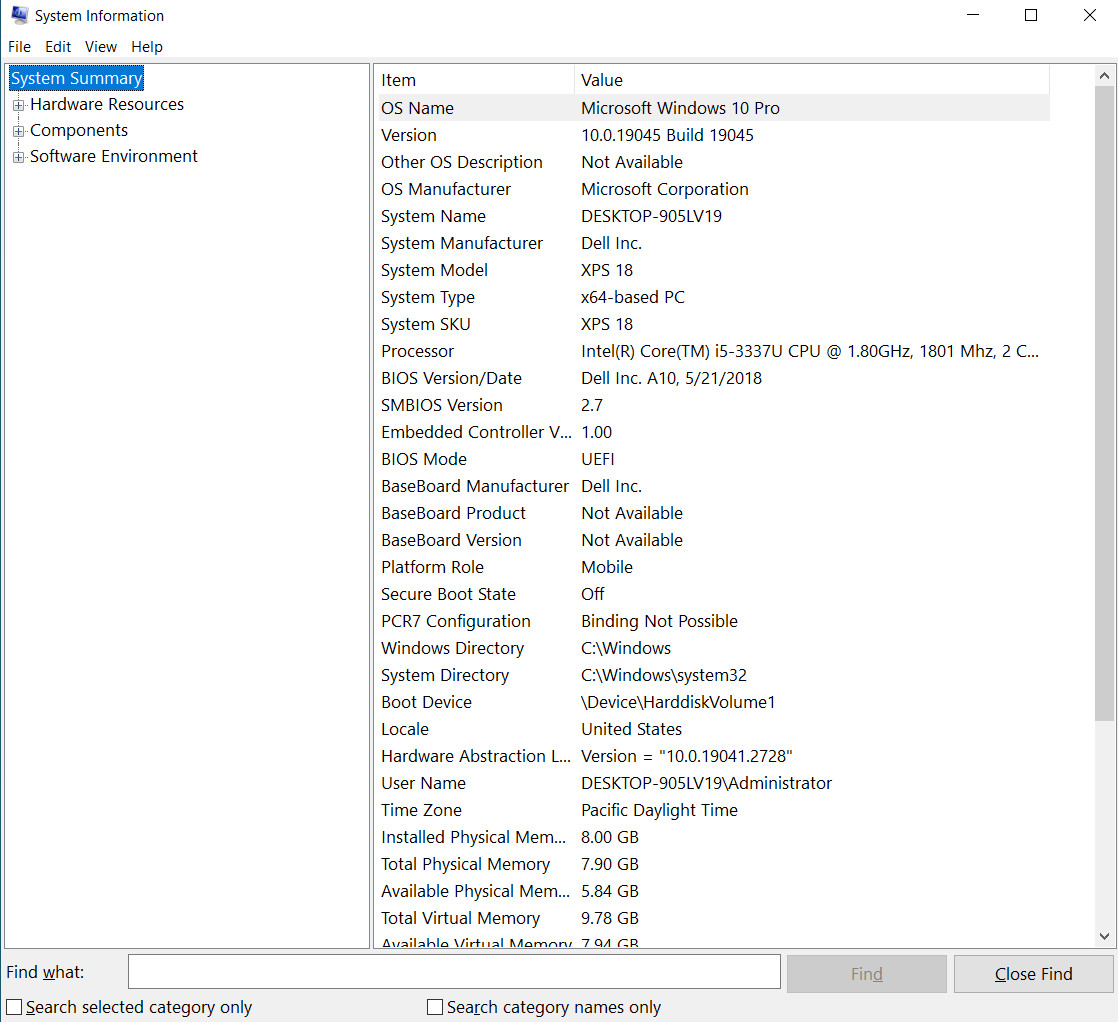This screenshot has height=1022, width=1118.
Task: Expand the Hardware Resources node
Action: [19, 106]
